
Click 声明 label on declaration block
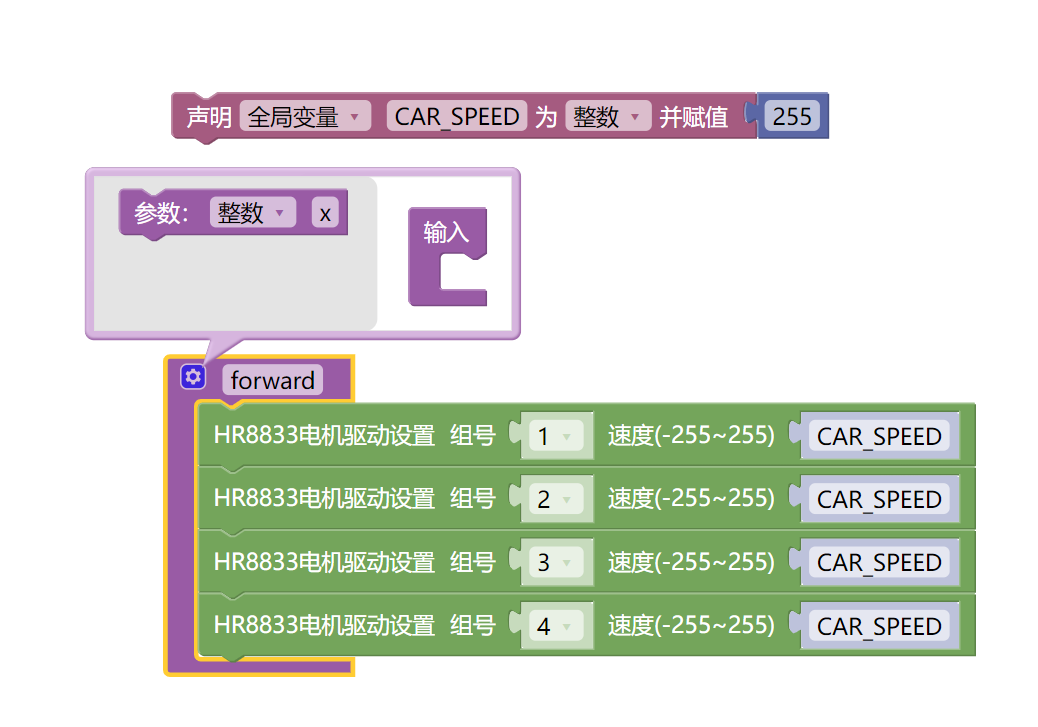[209, 117]
